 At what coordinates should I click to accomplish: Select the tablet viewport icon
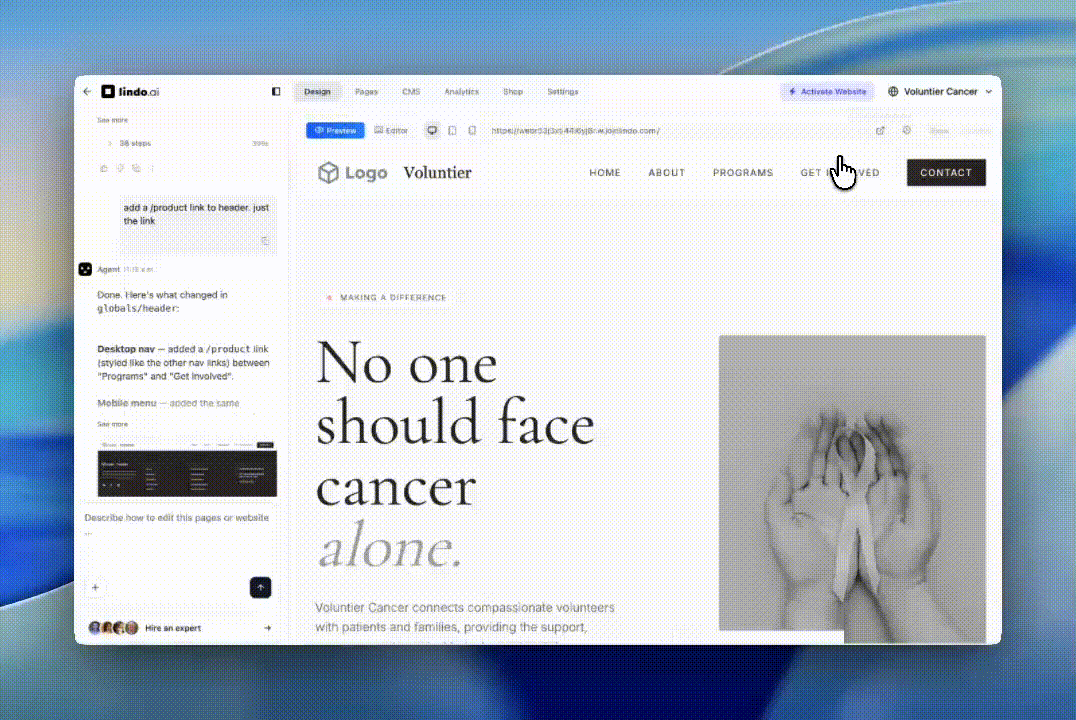tap(452, 130)
